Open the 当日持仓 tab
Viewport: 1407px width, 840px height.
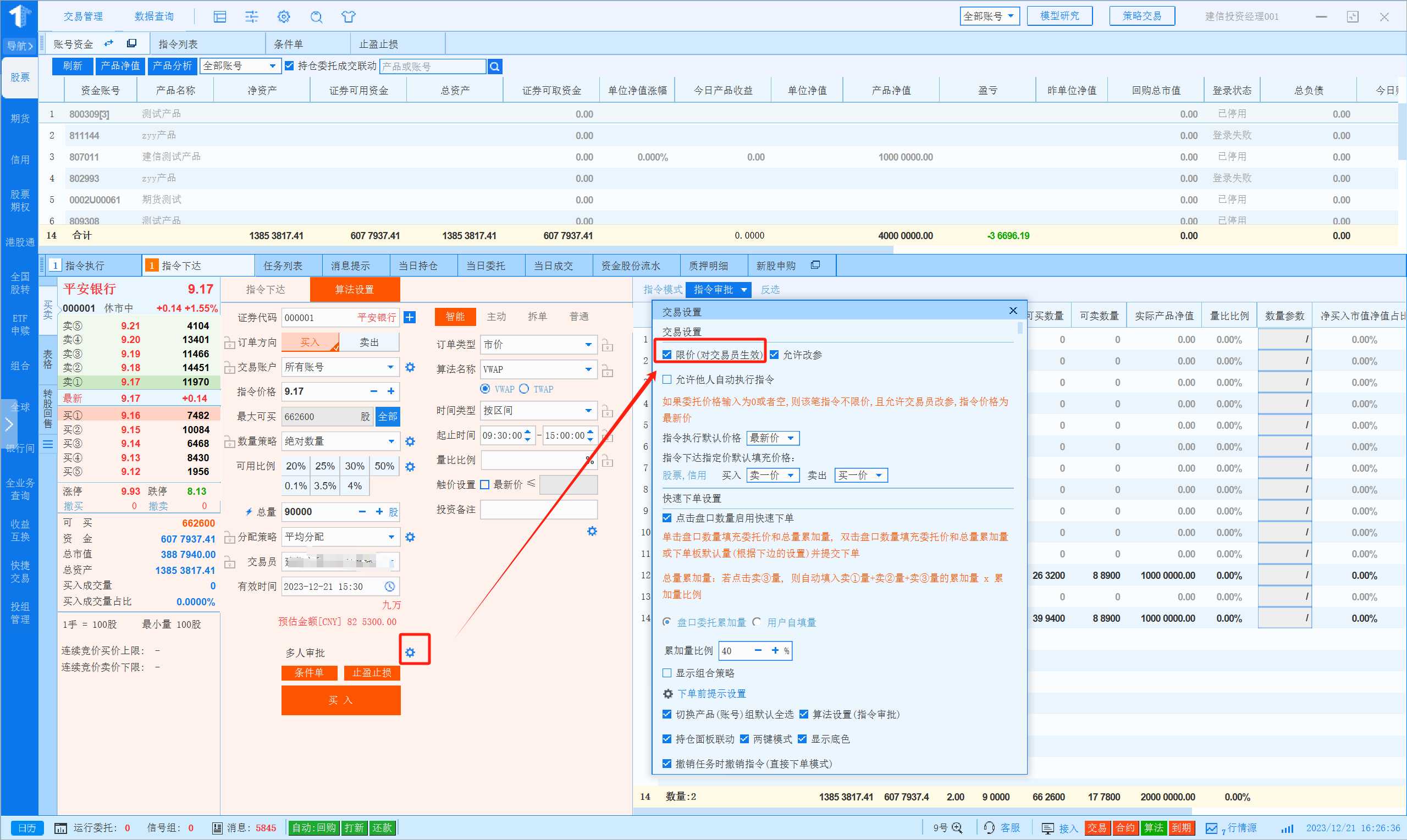(418, 266)
